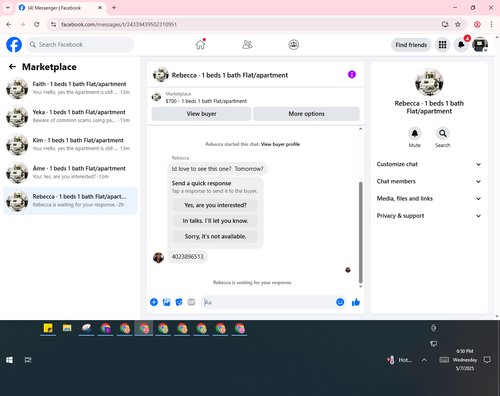Viewport: 500px width, 396px height.
Task: Expand Media, files and links section
Action: 429,199
